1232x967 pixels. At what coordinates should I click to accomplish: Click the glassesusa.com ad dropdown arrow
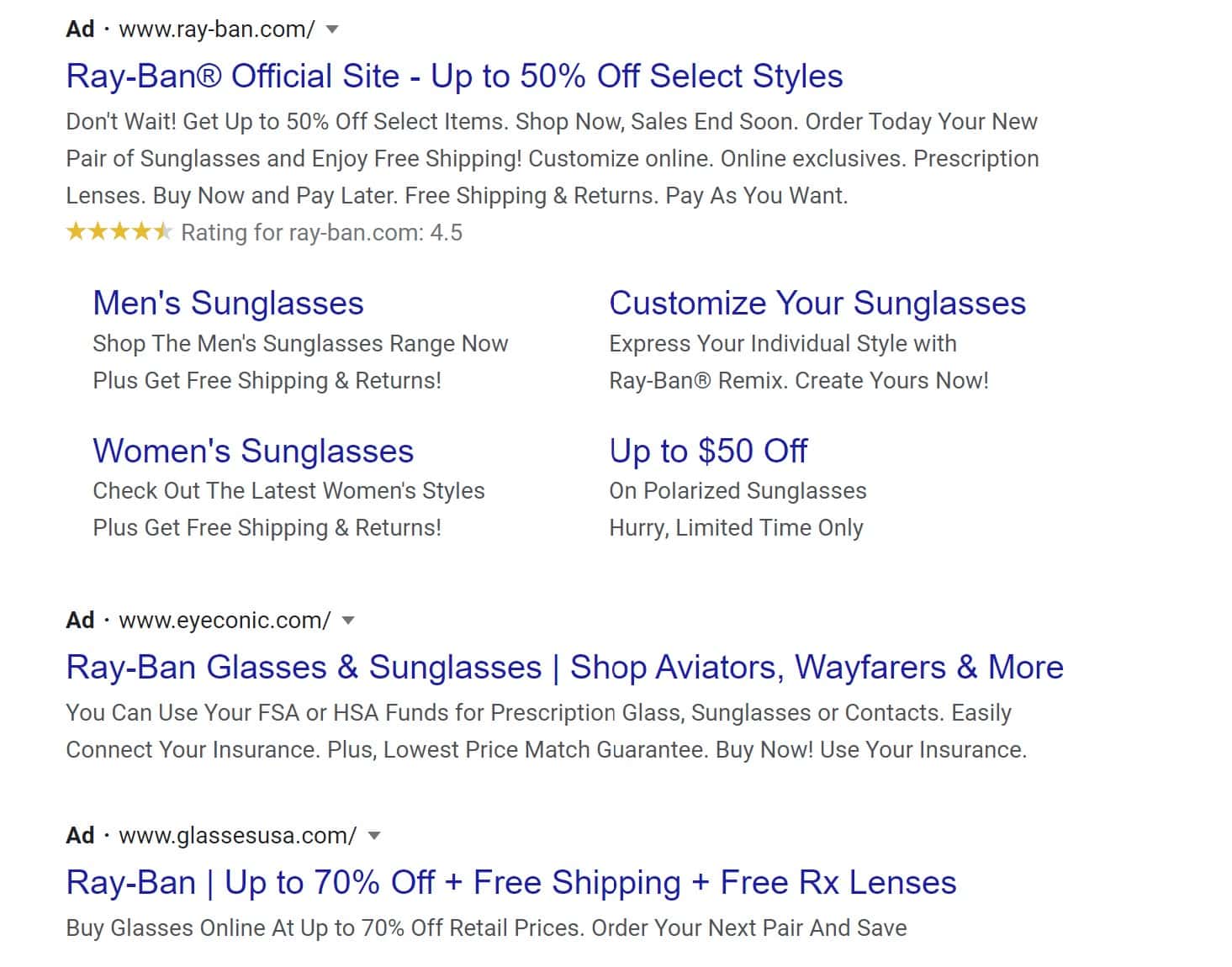click(375, 836)
